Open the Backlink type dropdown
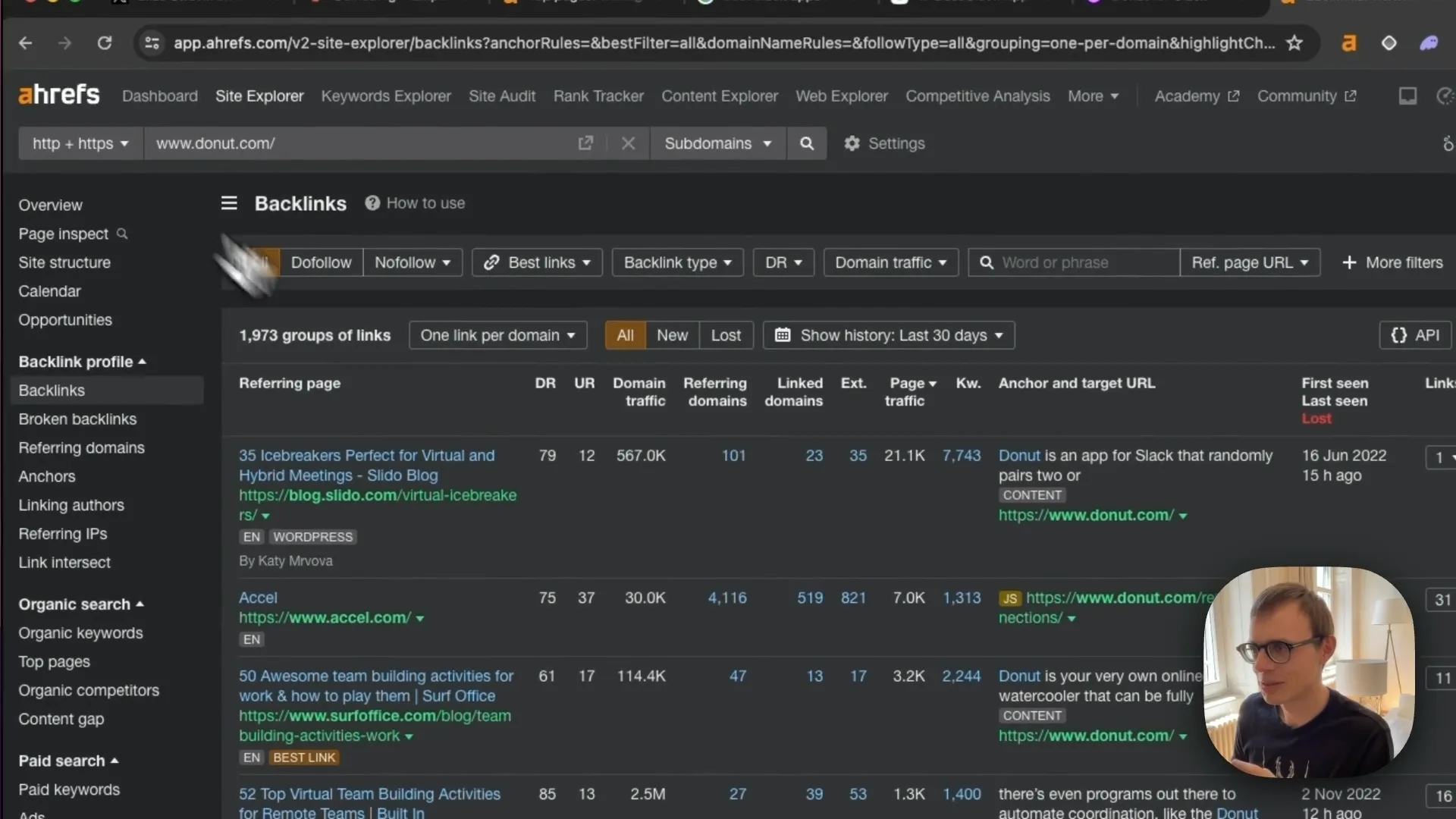The image size is (1456, 819). coord(677,262)
